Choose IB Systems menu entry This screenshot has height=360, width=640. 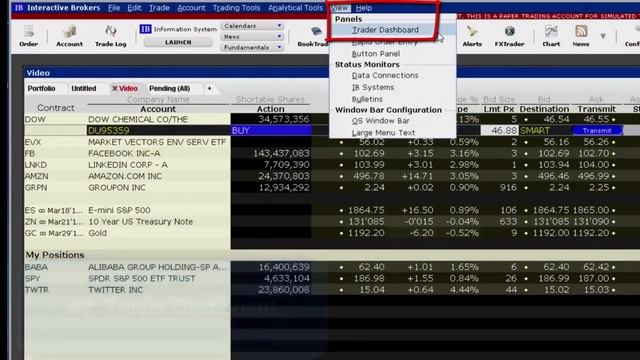[373, 87]
